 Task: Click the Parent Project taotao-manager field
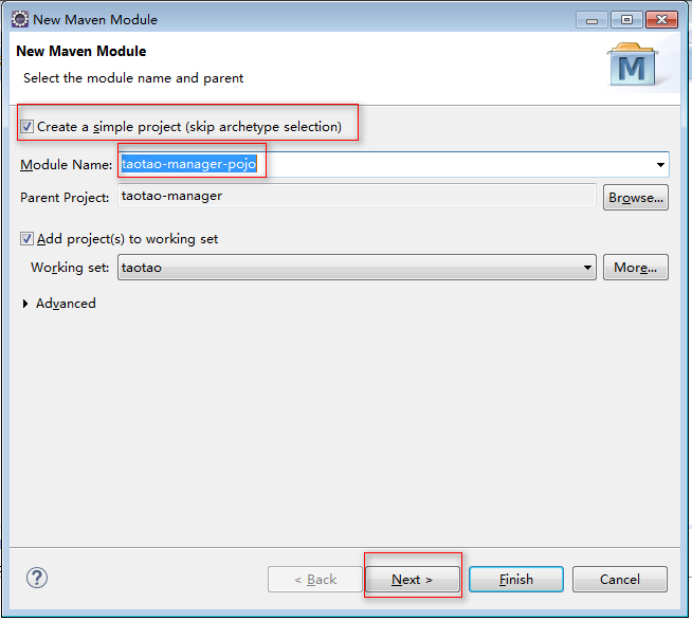357,196
